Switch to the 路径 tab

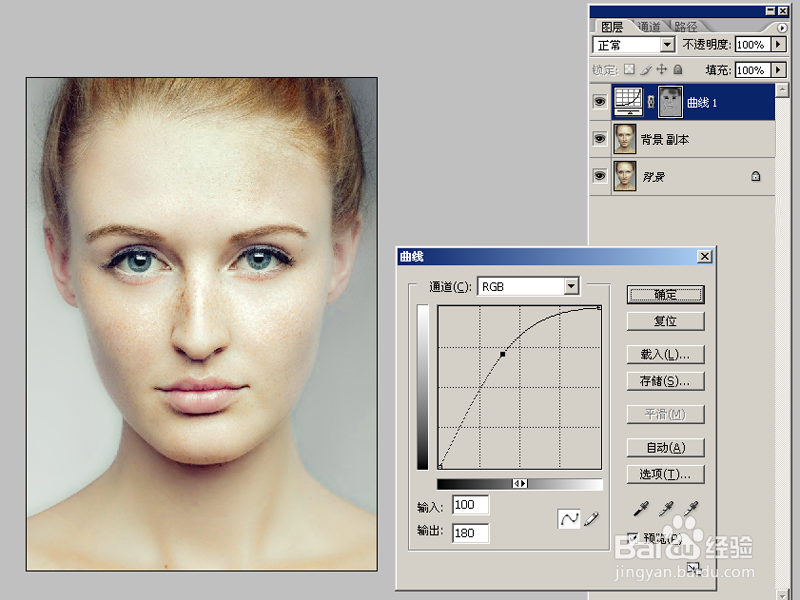[x=685, y=27]
